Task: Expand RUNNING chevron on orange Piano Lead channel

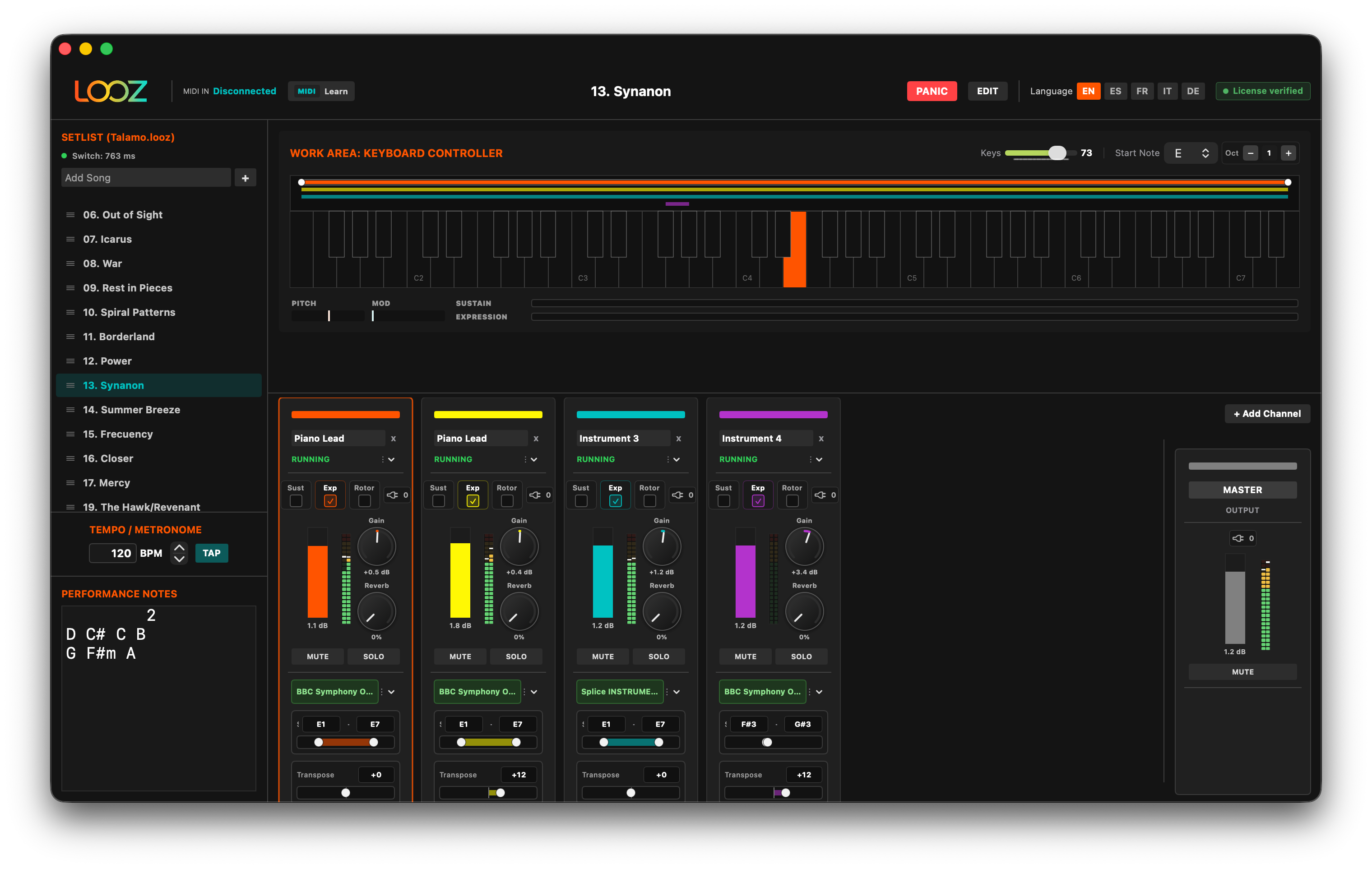Action: [391, 460]
